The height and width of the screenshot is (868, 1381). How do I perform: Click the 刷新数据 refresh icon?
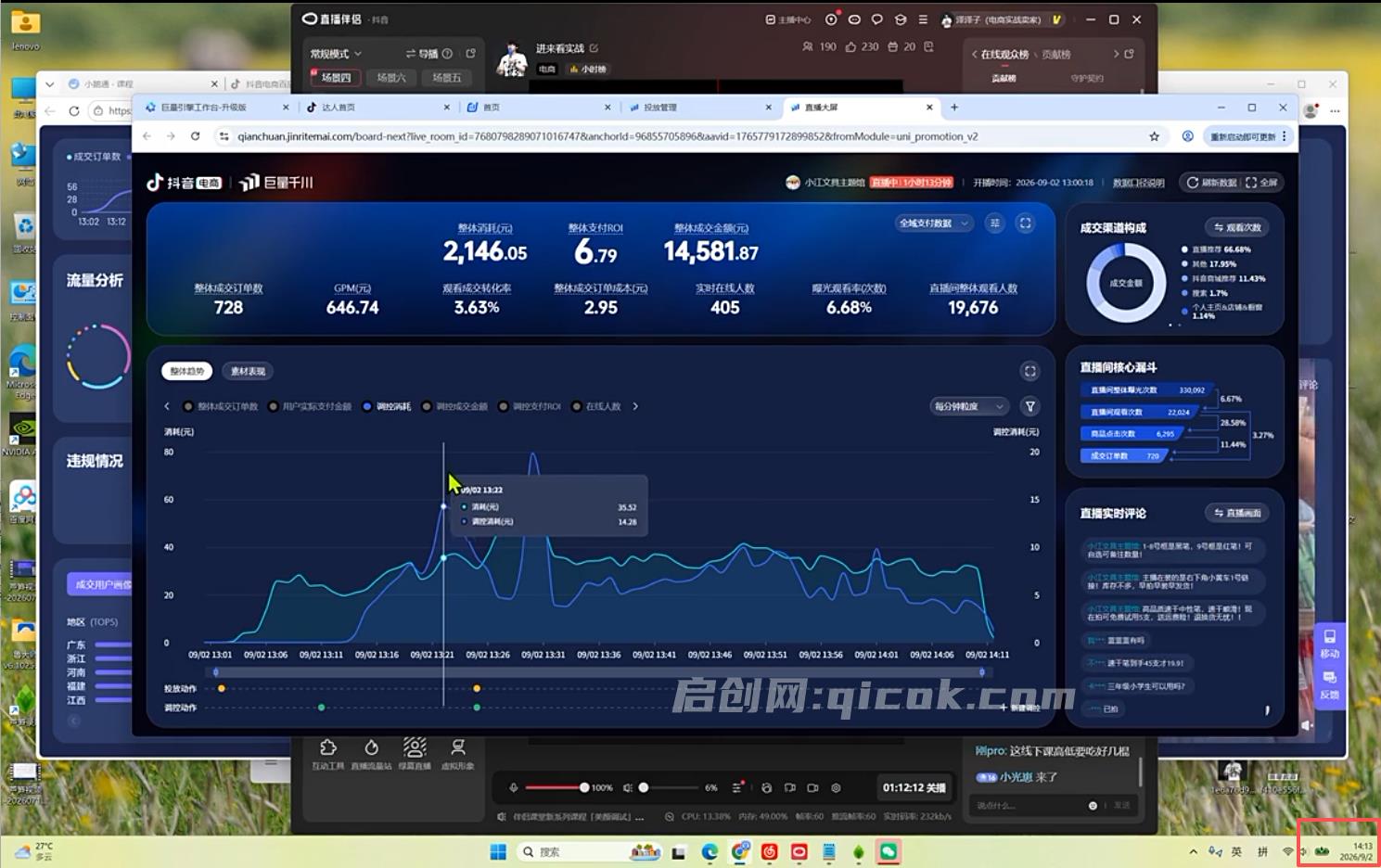tap(1193, 183)
